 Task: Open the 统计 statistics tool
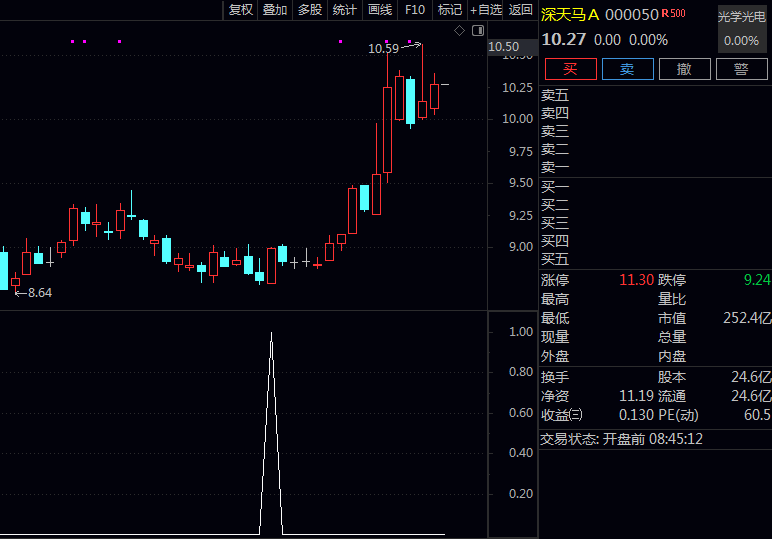point(344,10)
